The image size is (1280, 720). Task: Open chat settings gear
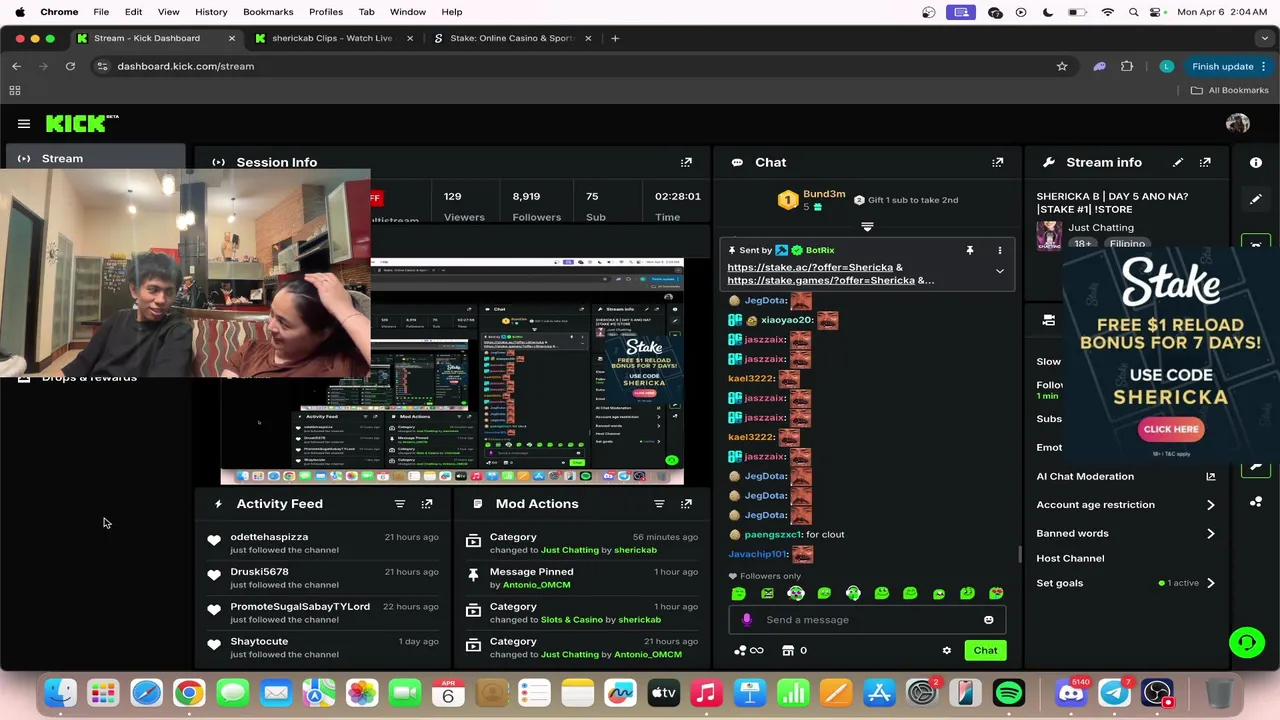click(946, 651)
